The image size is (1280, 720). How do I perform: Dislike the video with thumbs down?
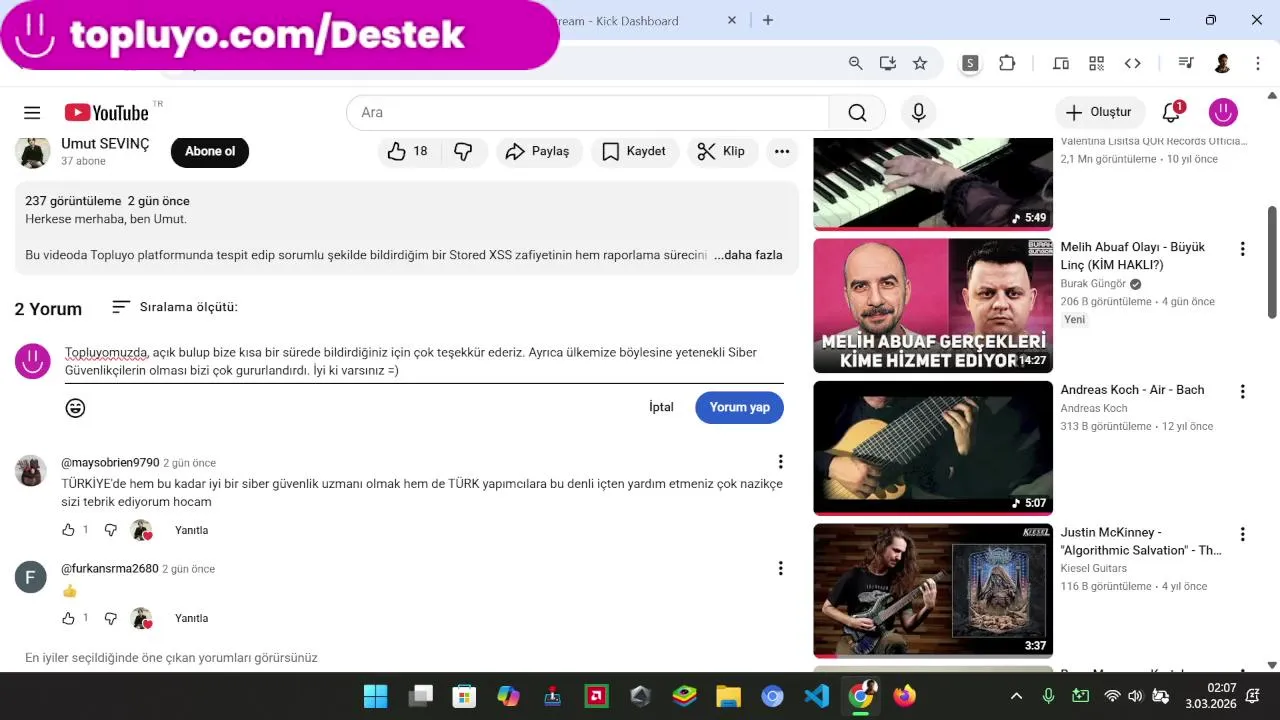point(463,151)
